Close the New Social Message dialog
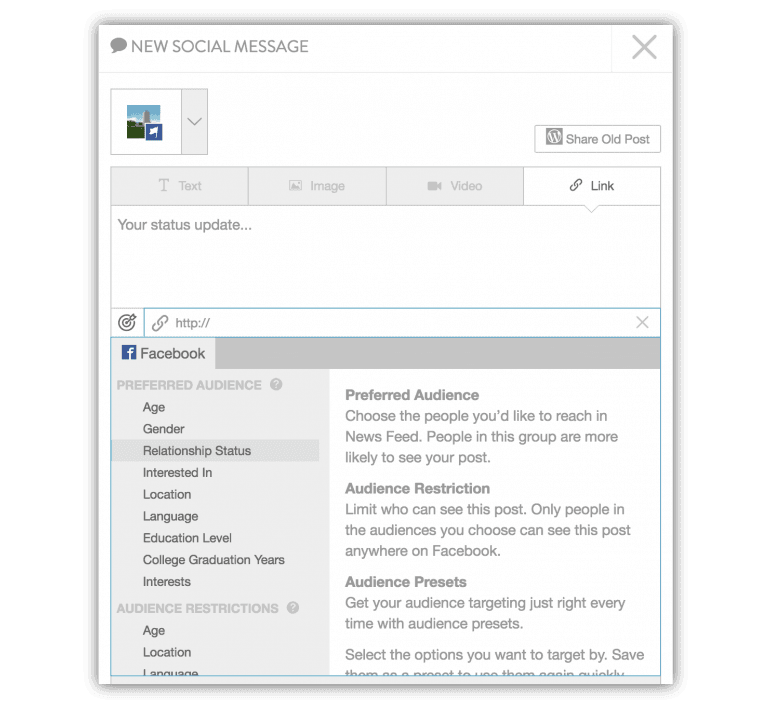Viewport: 770px width, 725px height. [644, 47]
